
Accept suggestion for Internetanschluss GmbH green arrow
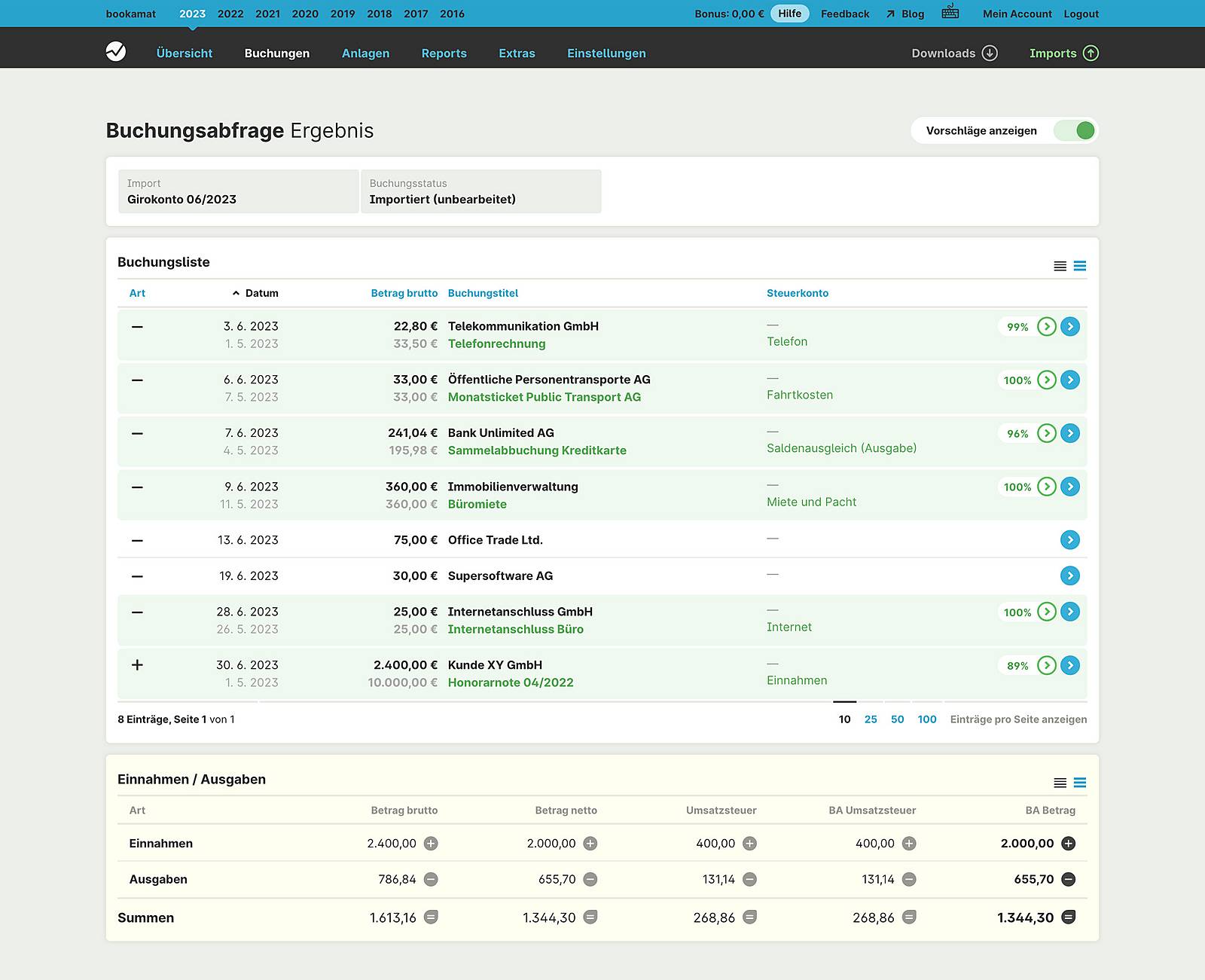coord(1047,612)
